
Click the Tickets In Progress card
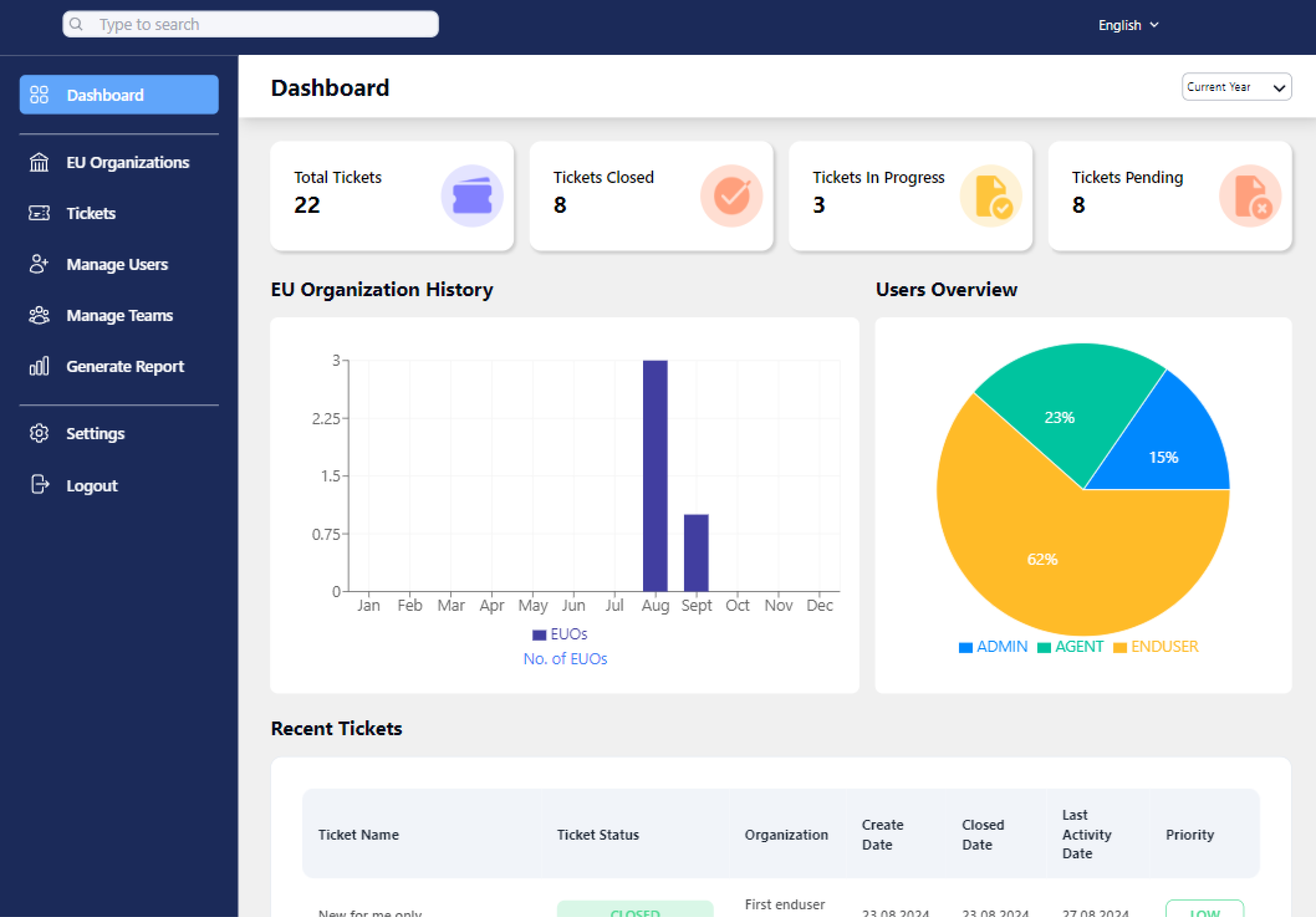click(x=911, y=196)
